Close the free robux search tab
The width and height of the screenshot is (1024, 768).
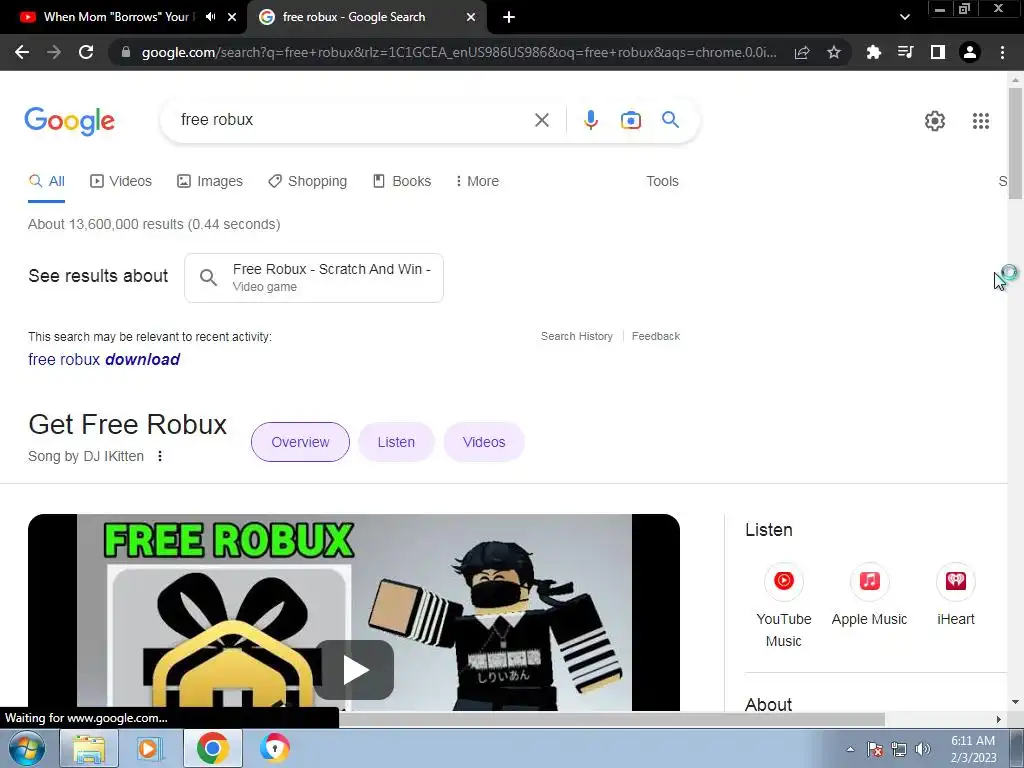[x=471, y=17]
